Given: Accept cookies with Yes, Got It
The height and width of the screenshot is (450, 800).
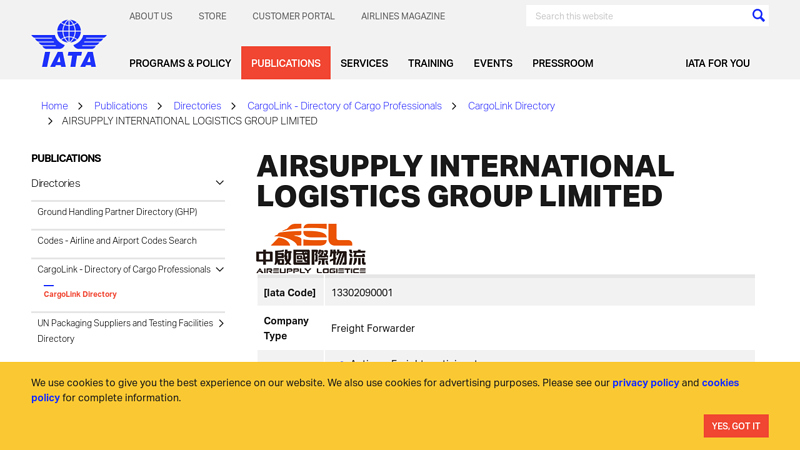Looking at the screenshot, I should tap(736, 426).
